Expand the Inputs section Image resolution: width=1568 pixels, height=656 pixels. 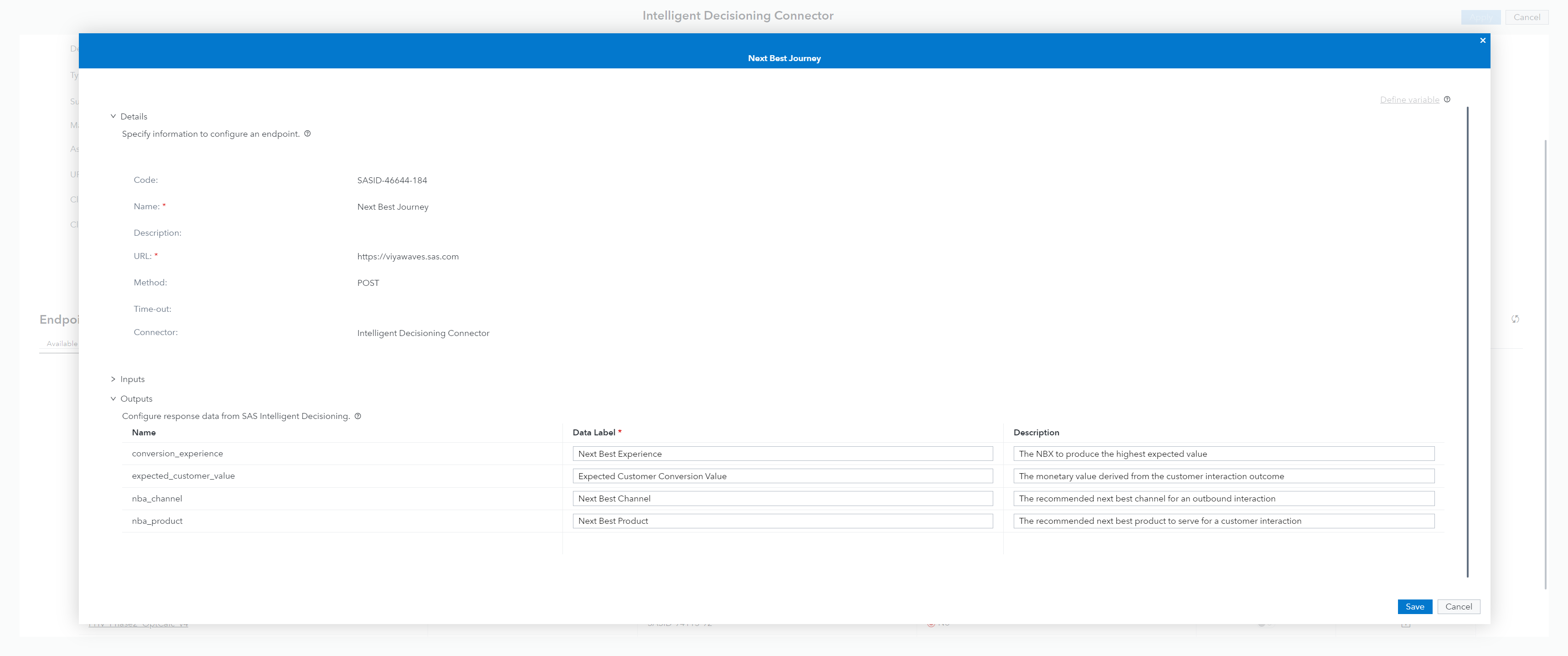pyautogui.click(x=113, y=378)
